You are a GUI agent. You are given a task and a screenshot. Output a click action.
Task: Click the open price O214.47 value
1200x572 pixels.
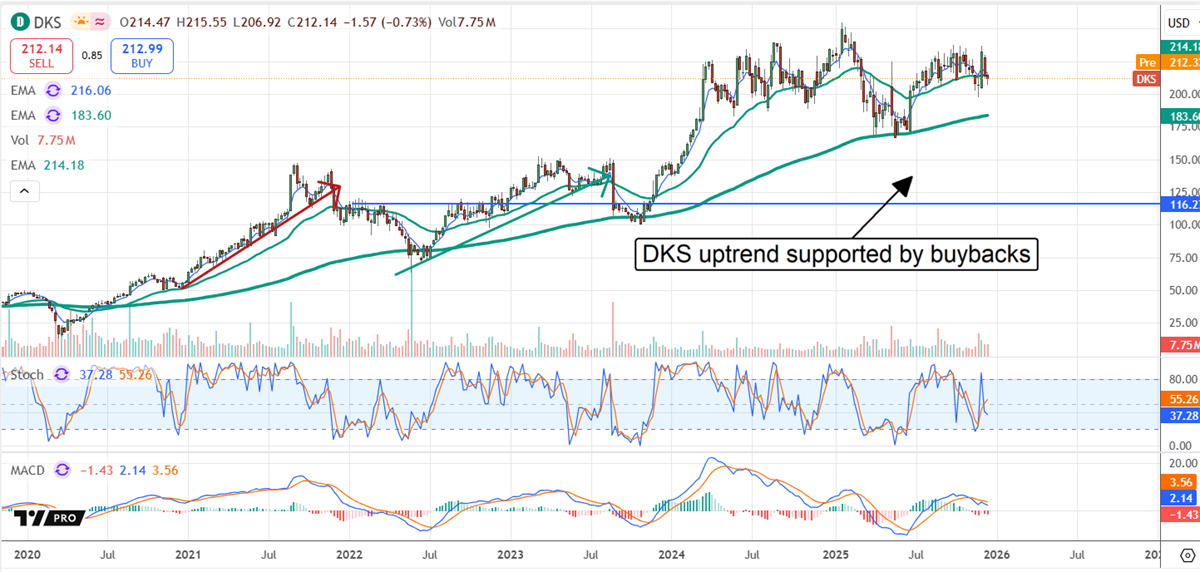[147, 22]
